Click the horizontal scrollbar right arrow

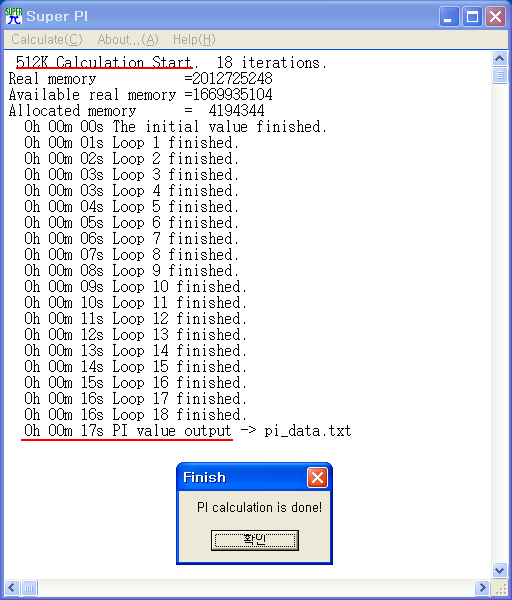482,587
